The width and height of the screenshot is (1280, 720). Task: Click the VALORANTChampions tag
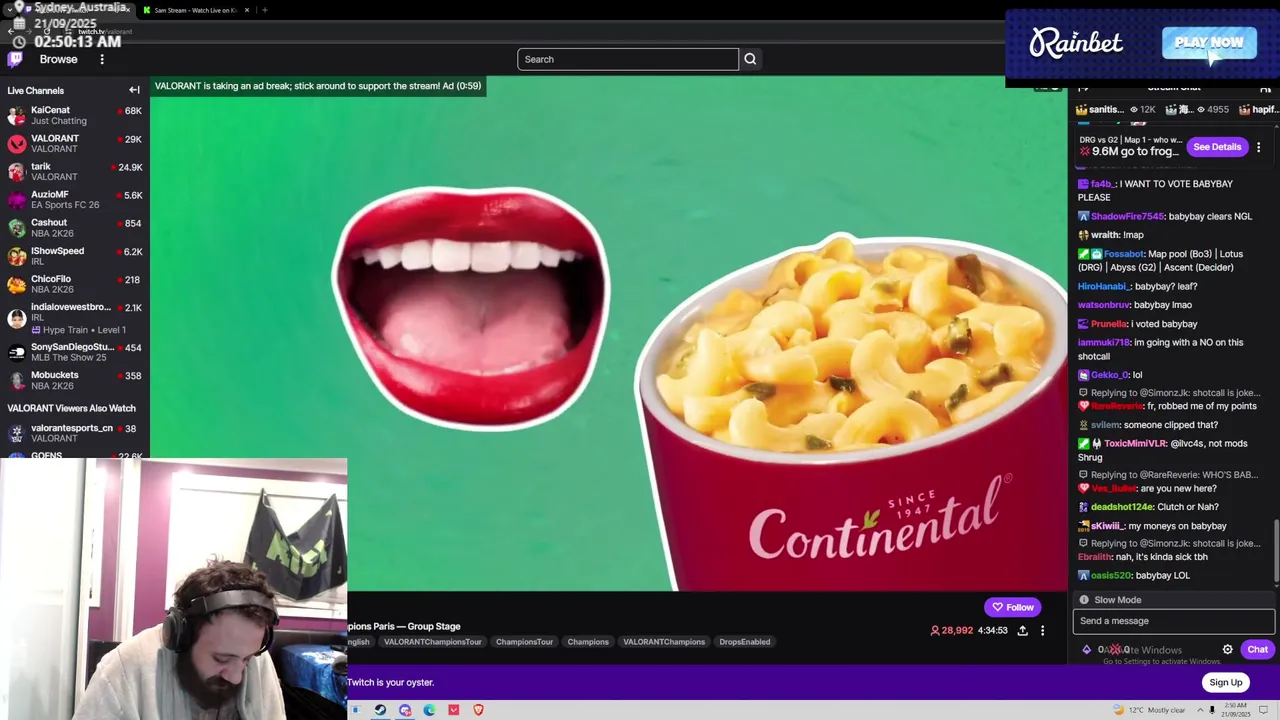pos(664,642)
